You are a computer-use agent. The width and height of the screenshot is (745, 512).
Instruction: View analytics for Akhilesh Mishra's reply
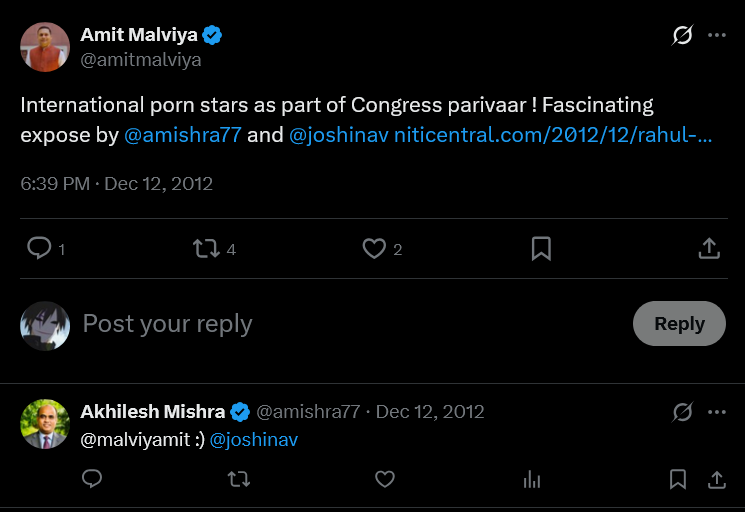[x=532, y=479]
